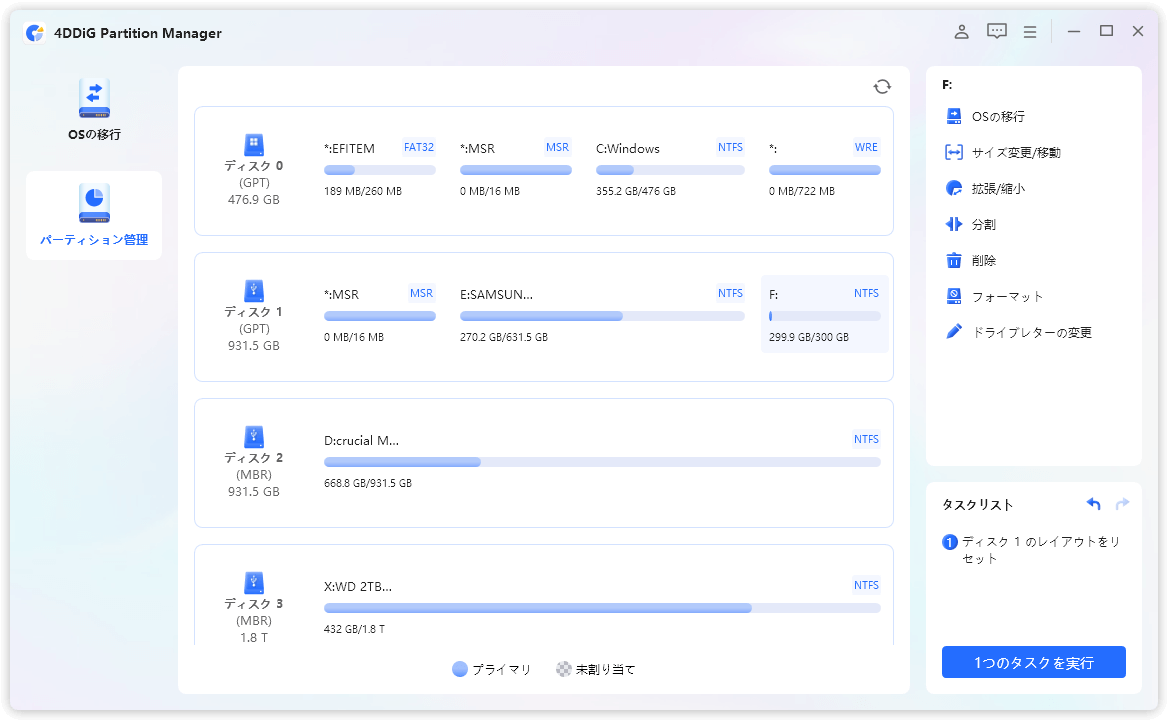Click the フォーマット icon

pos(953,296)
